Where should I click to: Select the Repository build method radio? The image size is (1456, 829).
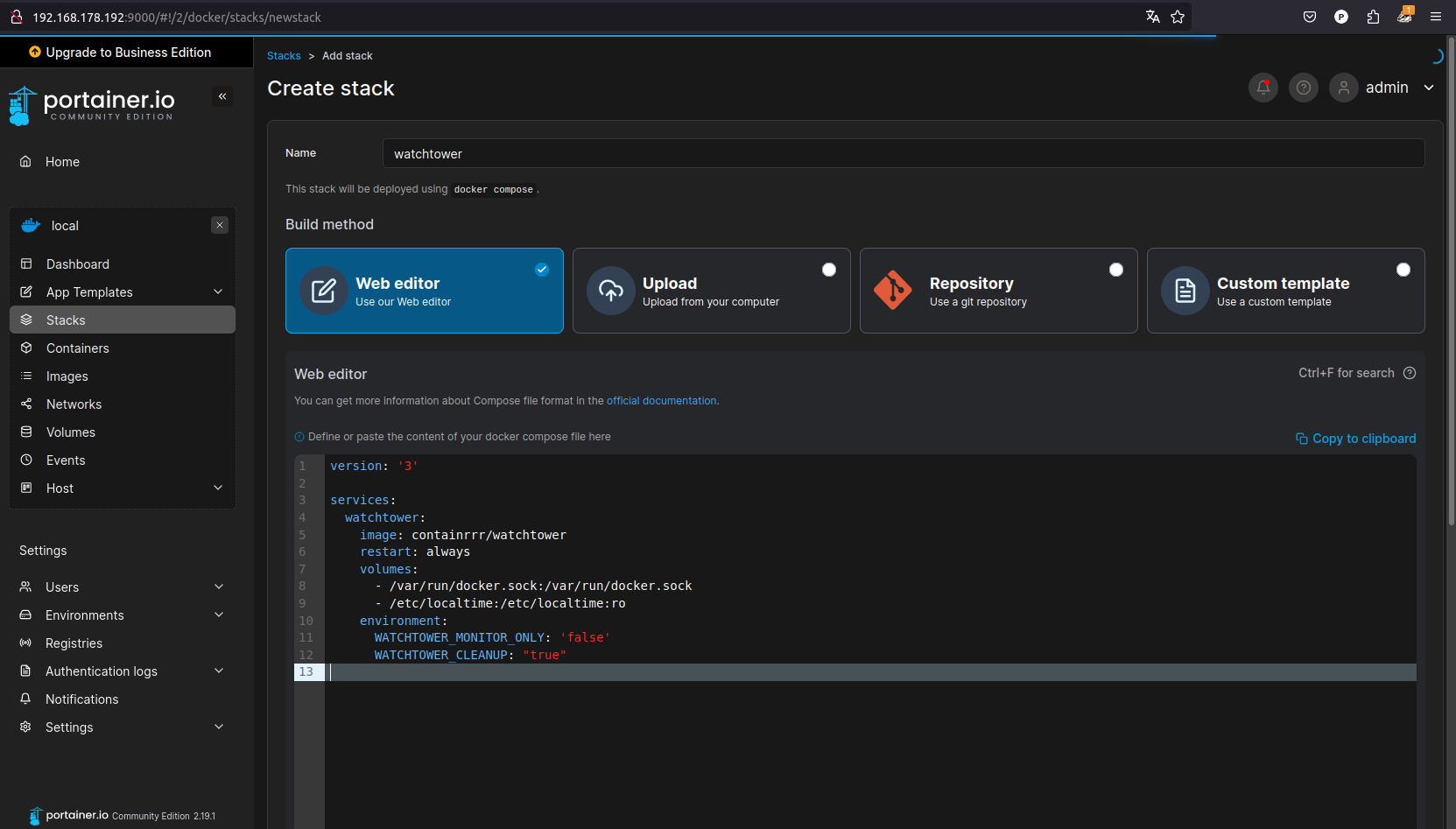click(x=1115, y=270)
